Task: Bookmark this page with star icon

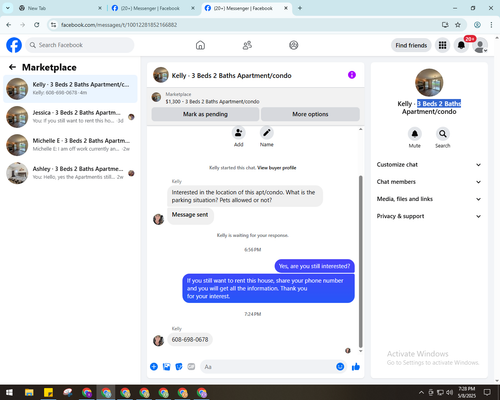Action: [458, 25]
